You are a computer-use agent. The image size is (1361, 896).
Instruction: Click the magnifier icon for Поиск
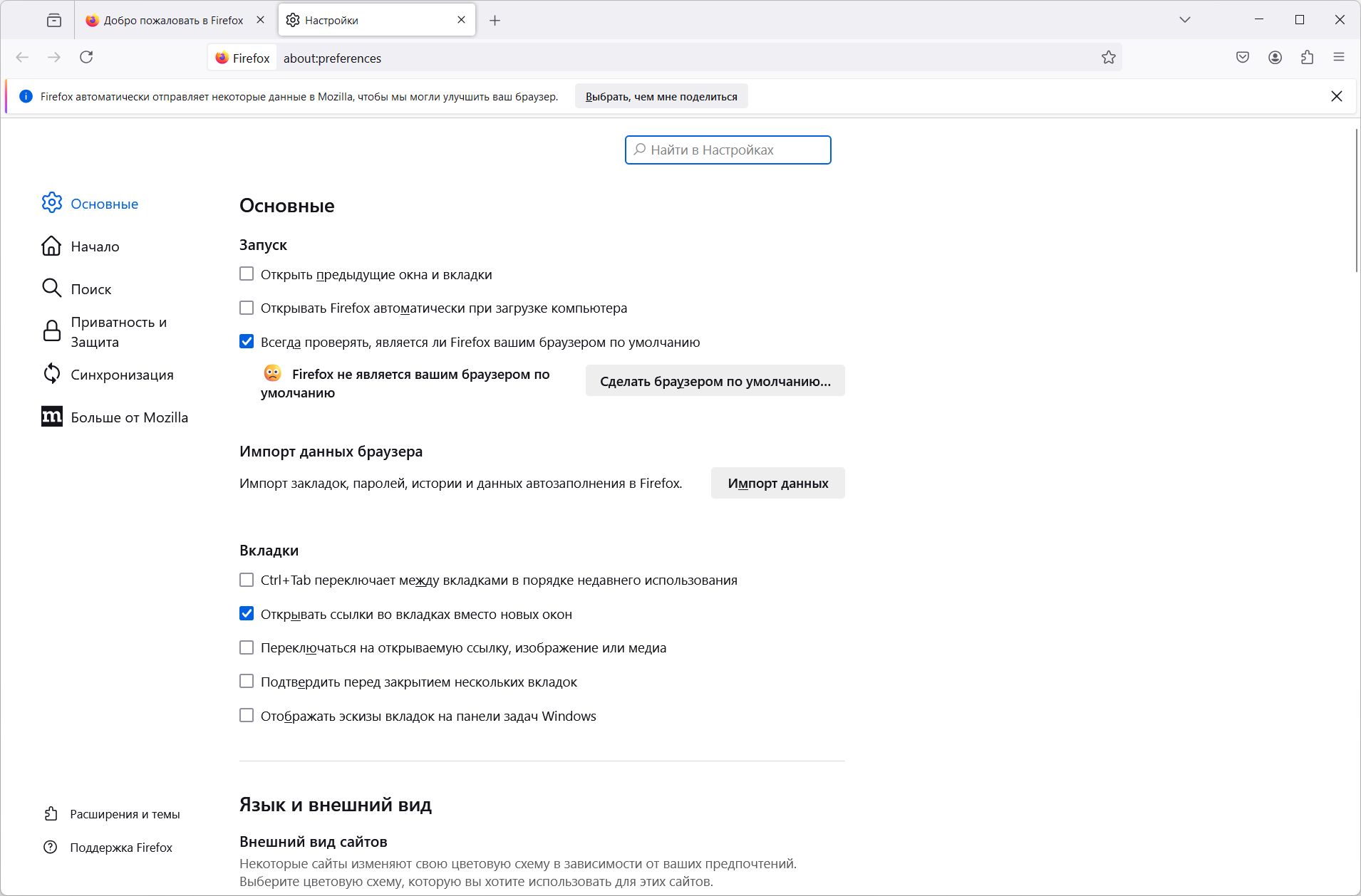tap(51, 288)
